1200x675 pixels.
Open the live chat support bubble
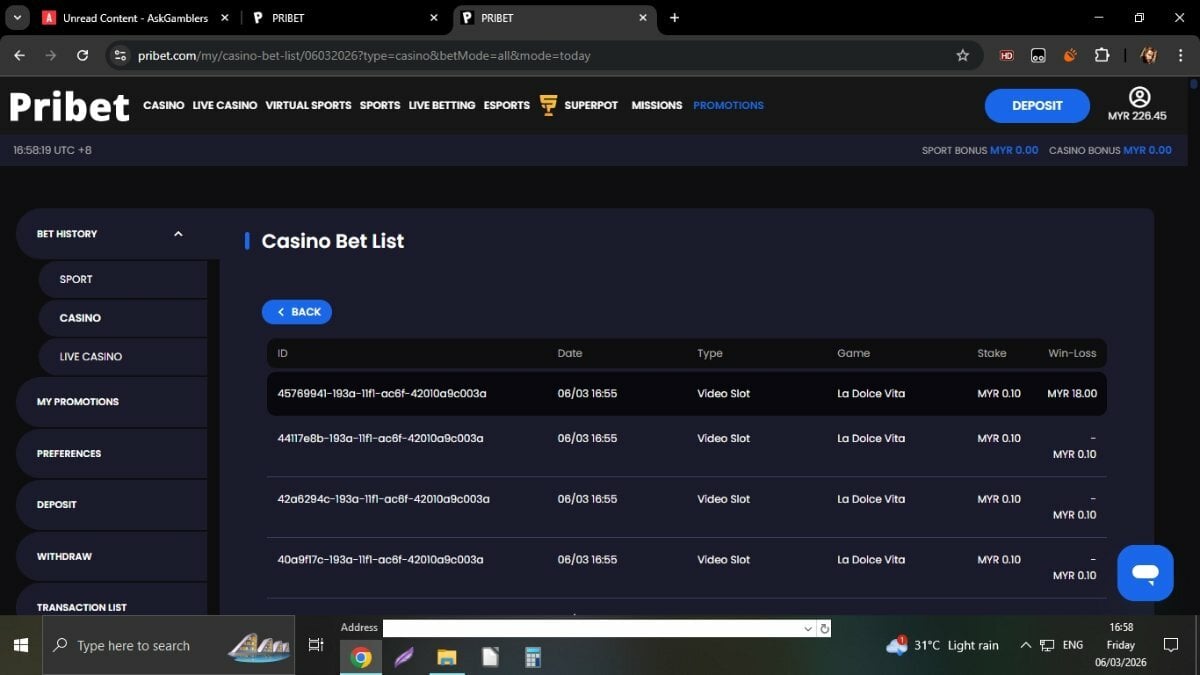(x=1145, y=573)
